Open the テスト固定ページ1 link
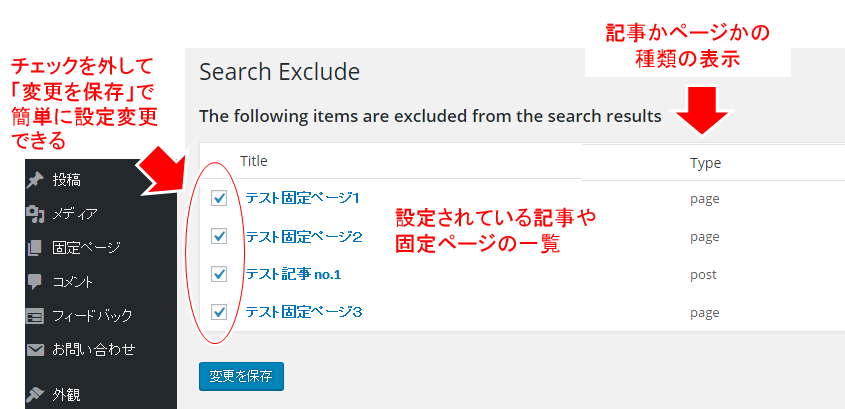This screenshot has height=409, width=845. pos(302,198)
